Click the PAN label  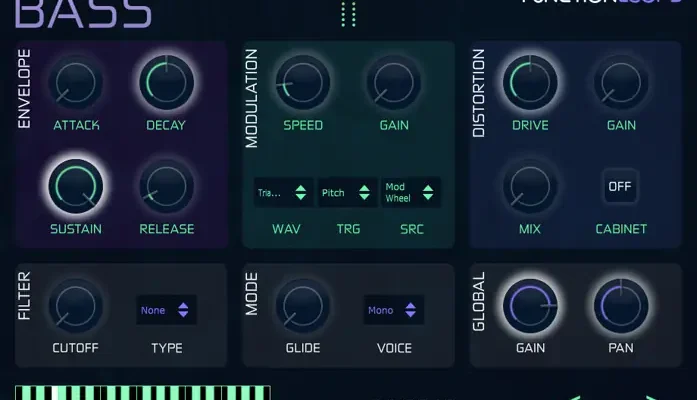621,348
